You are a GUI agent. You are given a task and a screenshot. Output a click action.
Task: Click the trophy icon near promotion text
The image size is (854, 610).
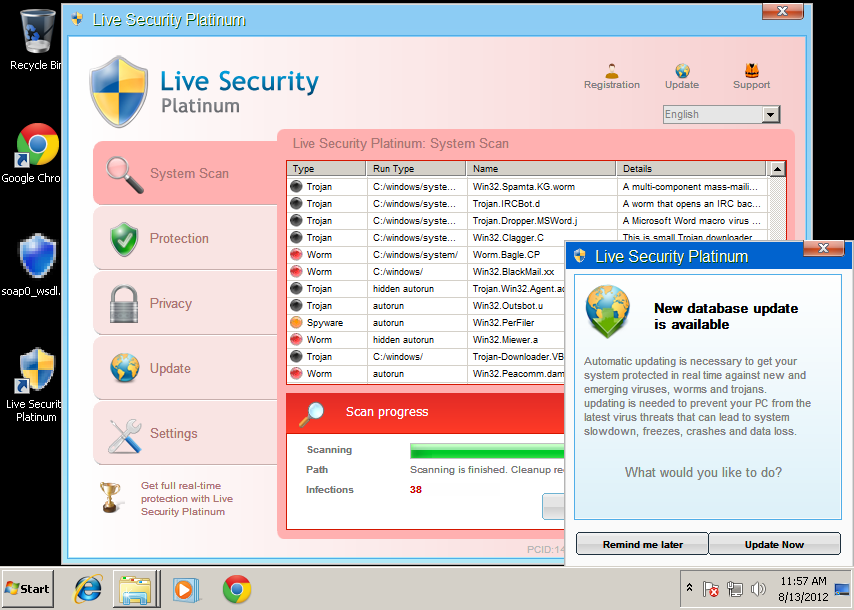tap(111, 497)
